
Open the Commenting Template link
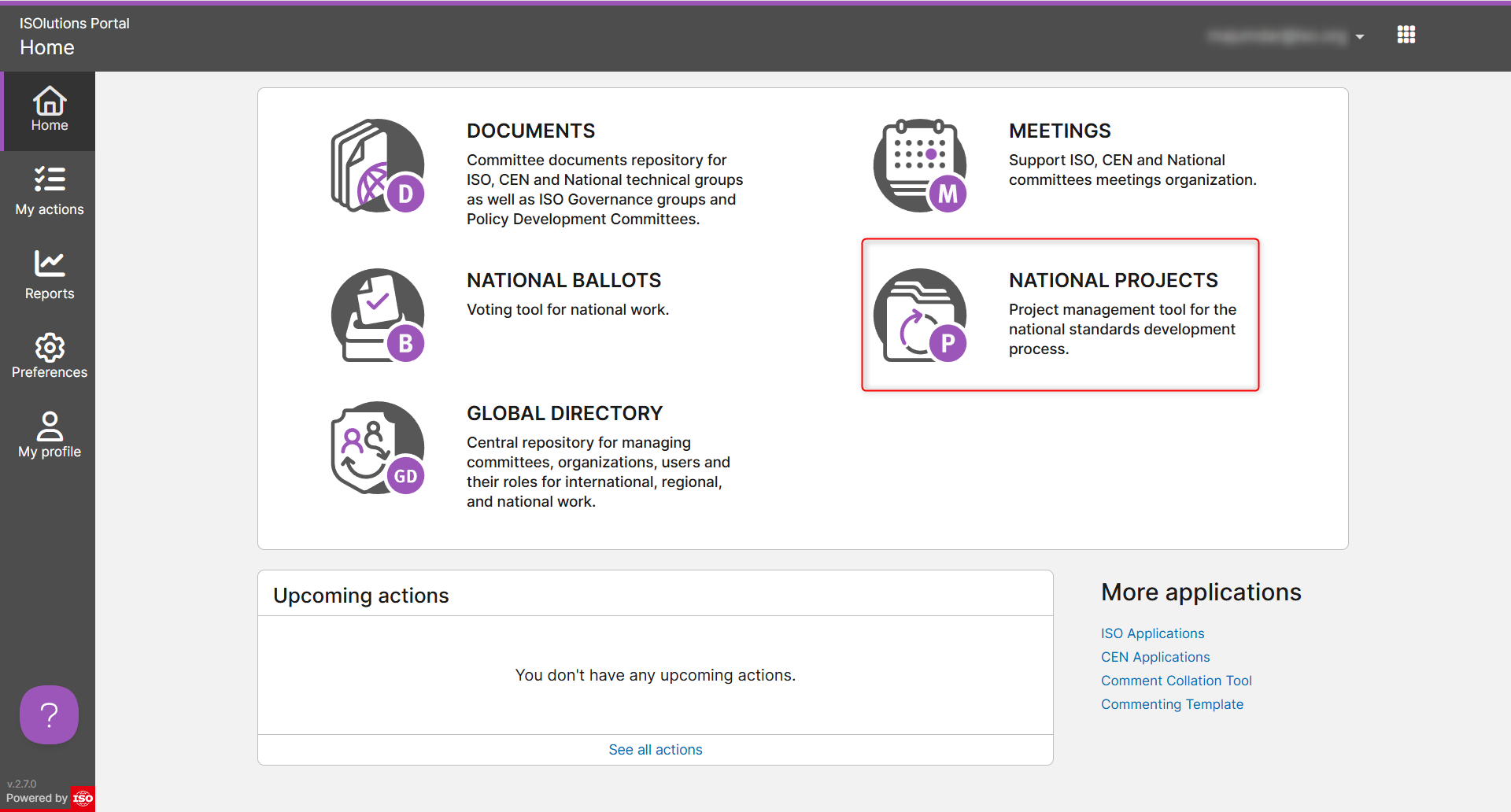click(1172, 704)
